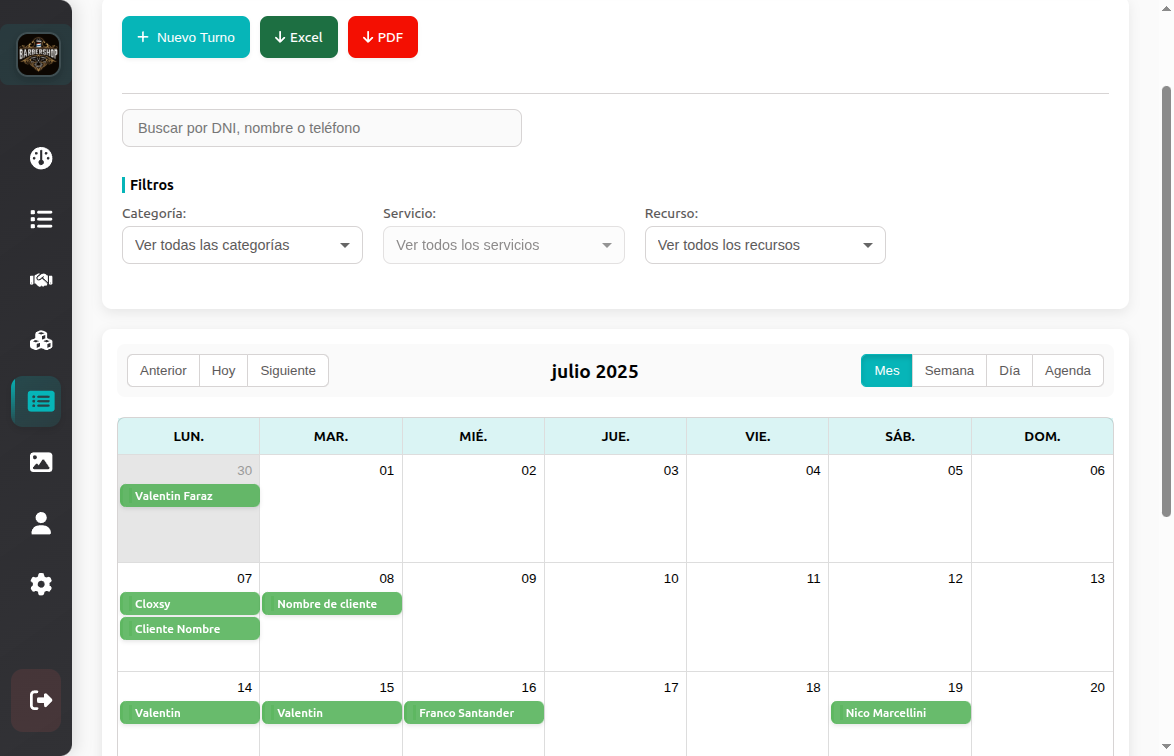
Task: Select the Día calendar view
Action: [x=1009, y=370]
